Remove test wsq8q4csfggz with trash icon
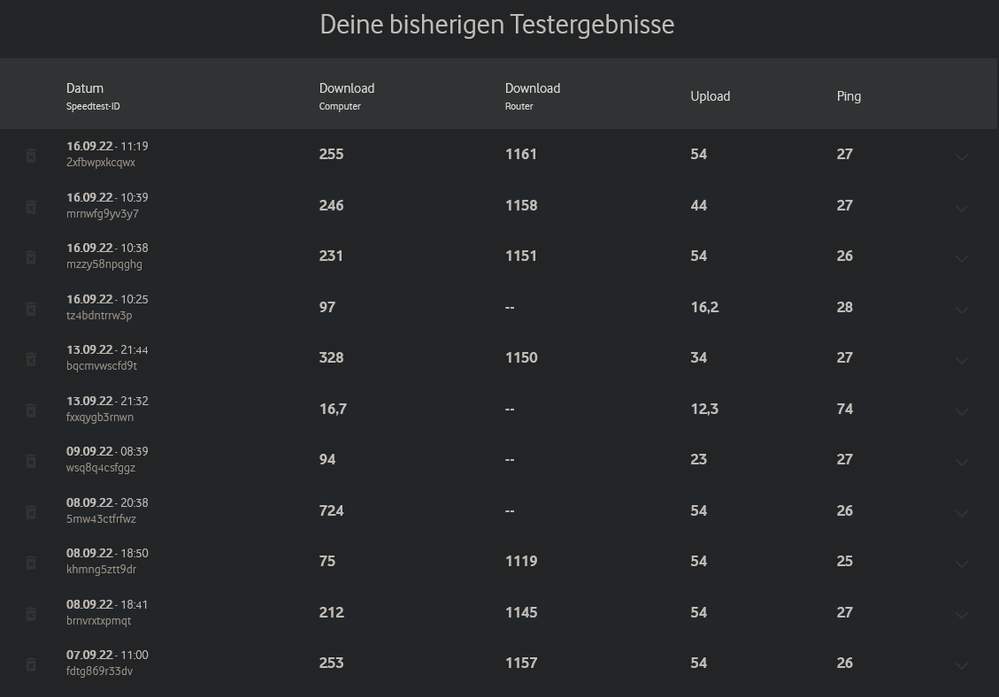The width and height of the screenshot is (999, 697). [31, 461]
